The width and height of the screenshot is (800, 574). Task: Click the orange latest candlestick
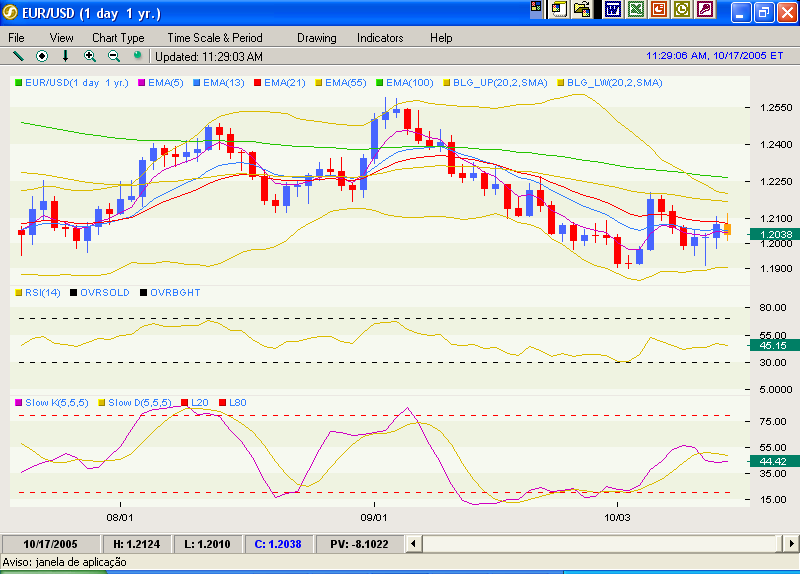[x=728, y=229]
